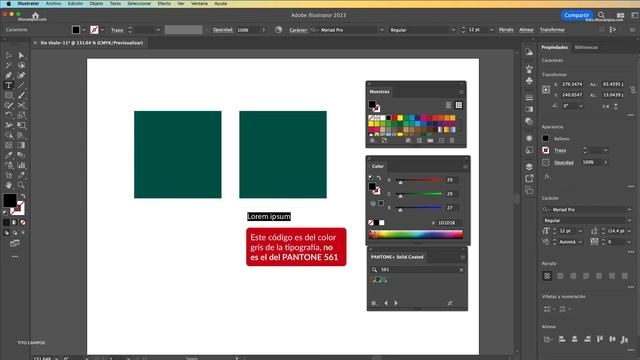Select the Paintbrush tool

[21, 95]
